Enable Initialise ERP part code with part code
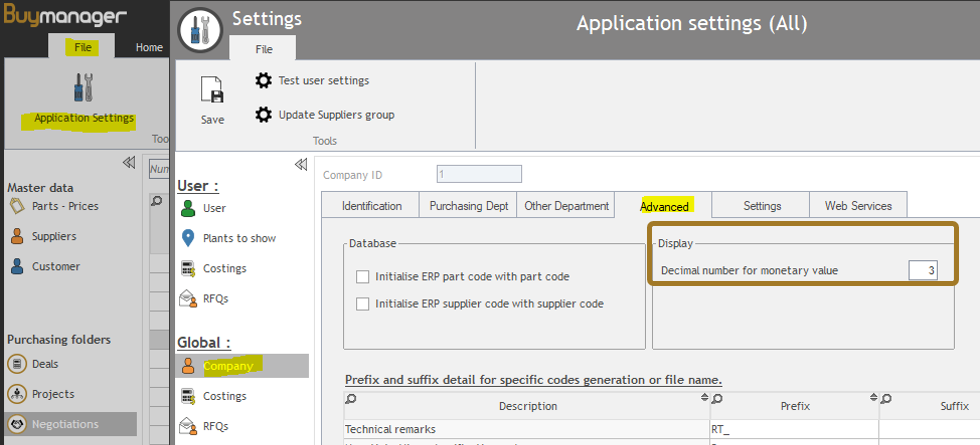980x445 pixels. click(x=363, y=276)
